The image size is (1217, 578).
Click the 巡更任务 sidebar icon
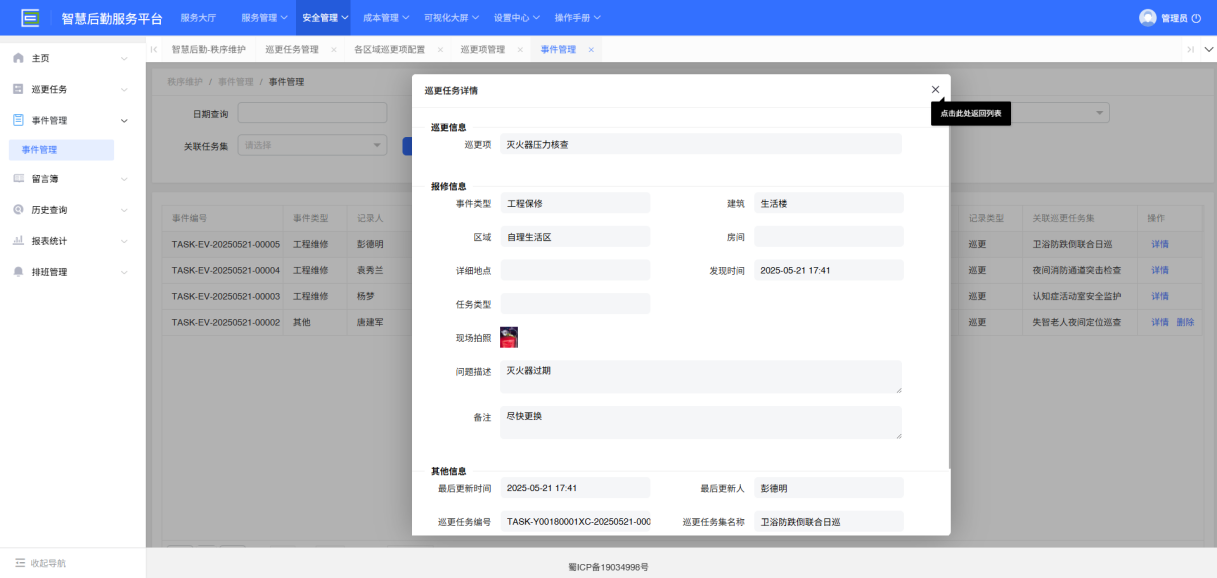point(18,89)
